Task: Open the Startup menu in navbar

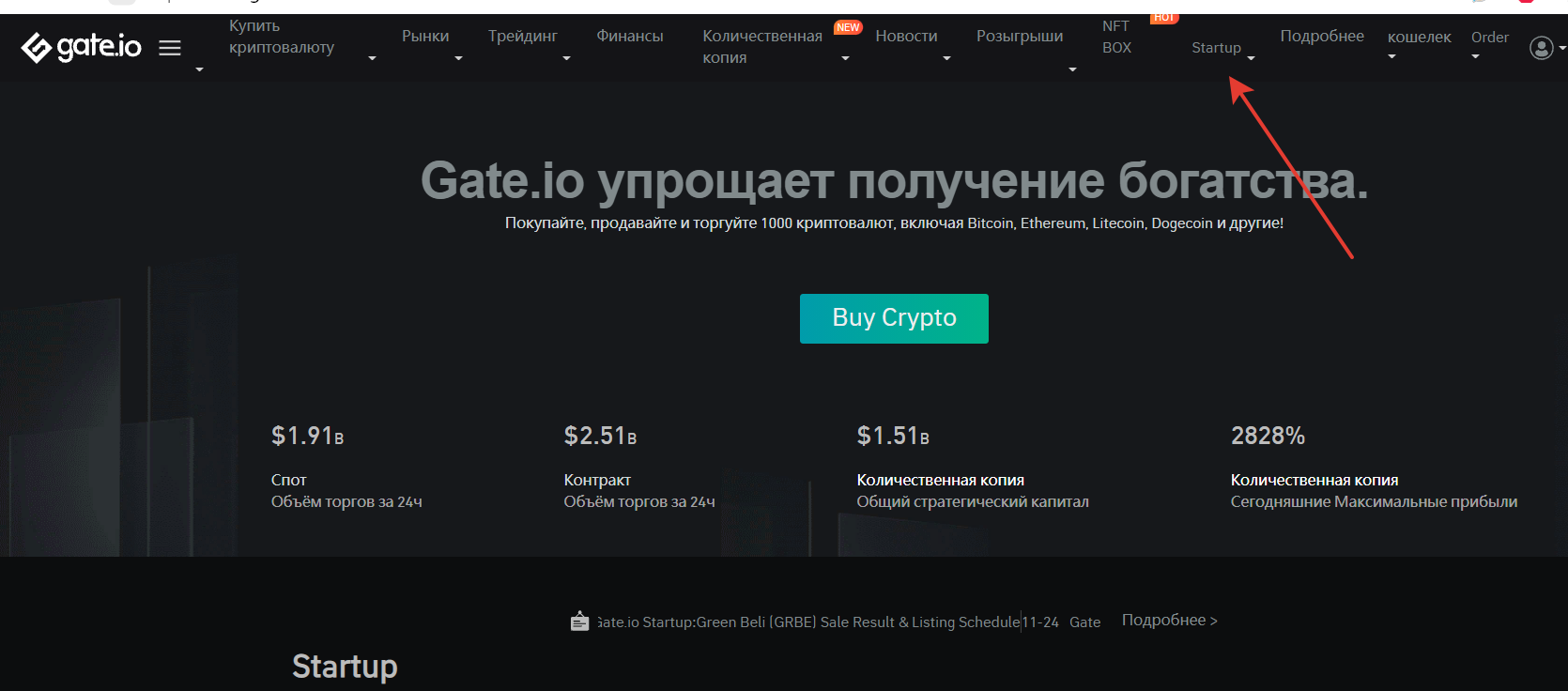Action: (x=1216, y=47)
